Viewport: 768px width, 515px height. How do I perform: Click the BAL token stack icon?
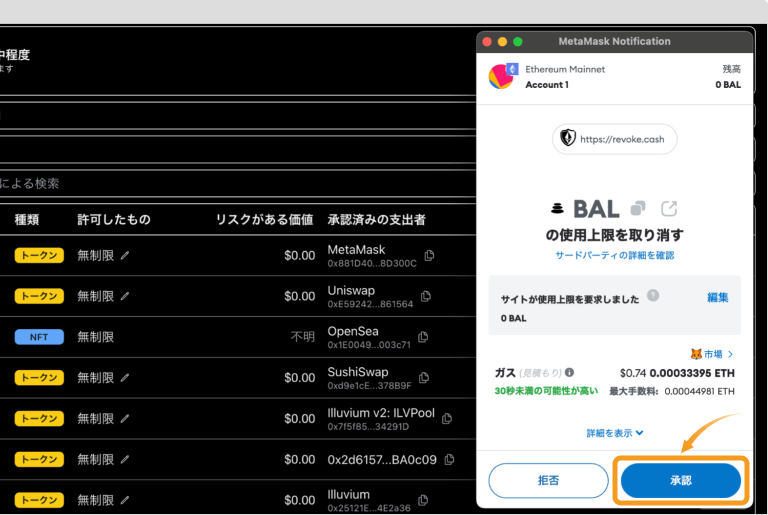[x=557, y=209]
